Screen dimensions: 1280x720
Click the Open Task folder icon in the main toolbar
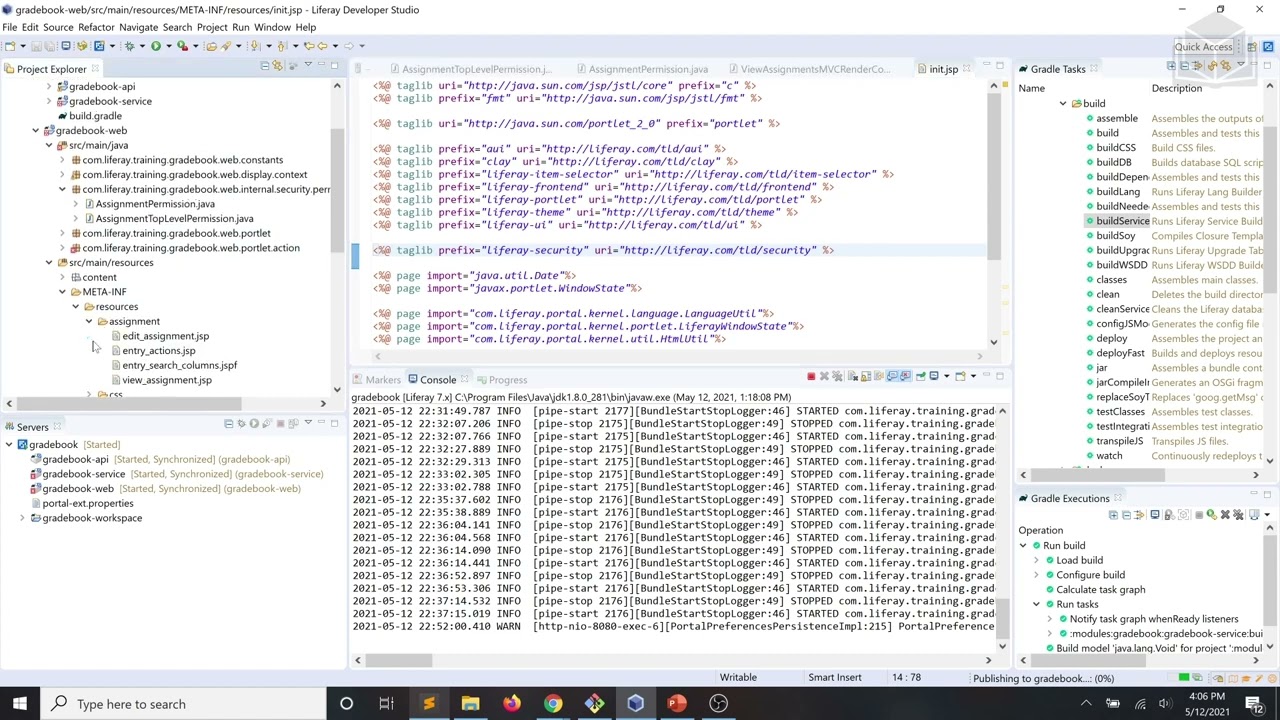[211, 46]
